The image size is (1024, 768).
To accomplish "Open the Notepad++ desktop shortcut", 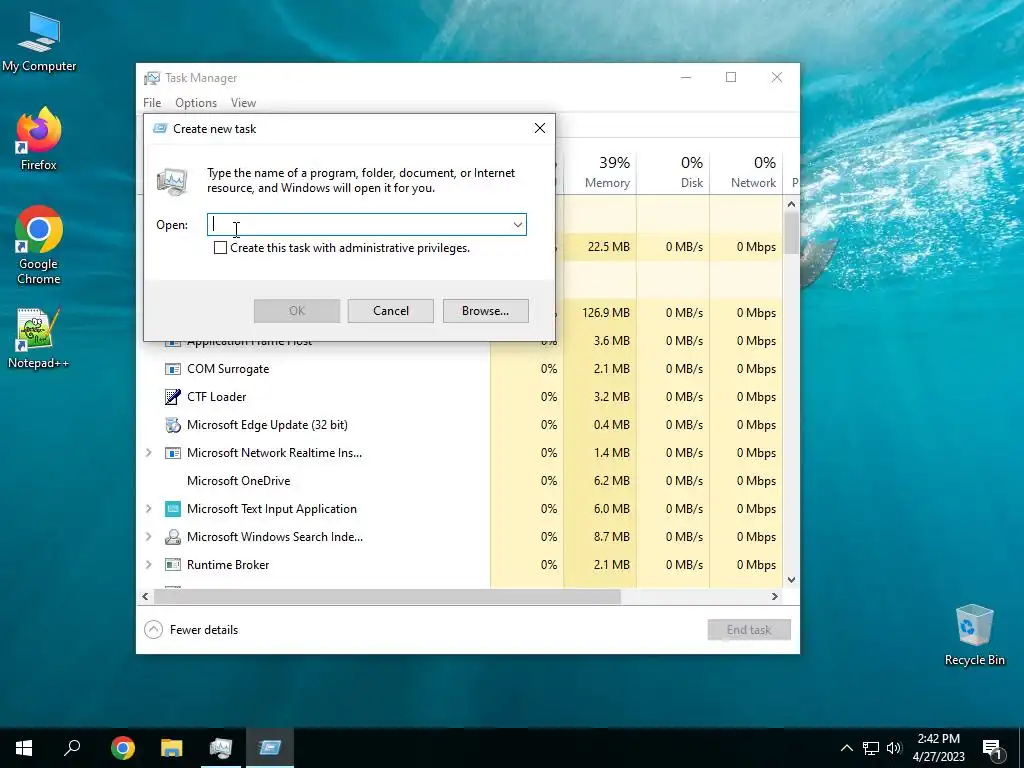I will (x=39, y=338).
